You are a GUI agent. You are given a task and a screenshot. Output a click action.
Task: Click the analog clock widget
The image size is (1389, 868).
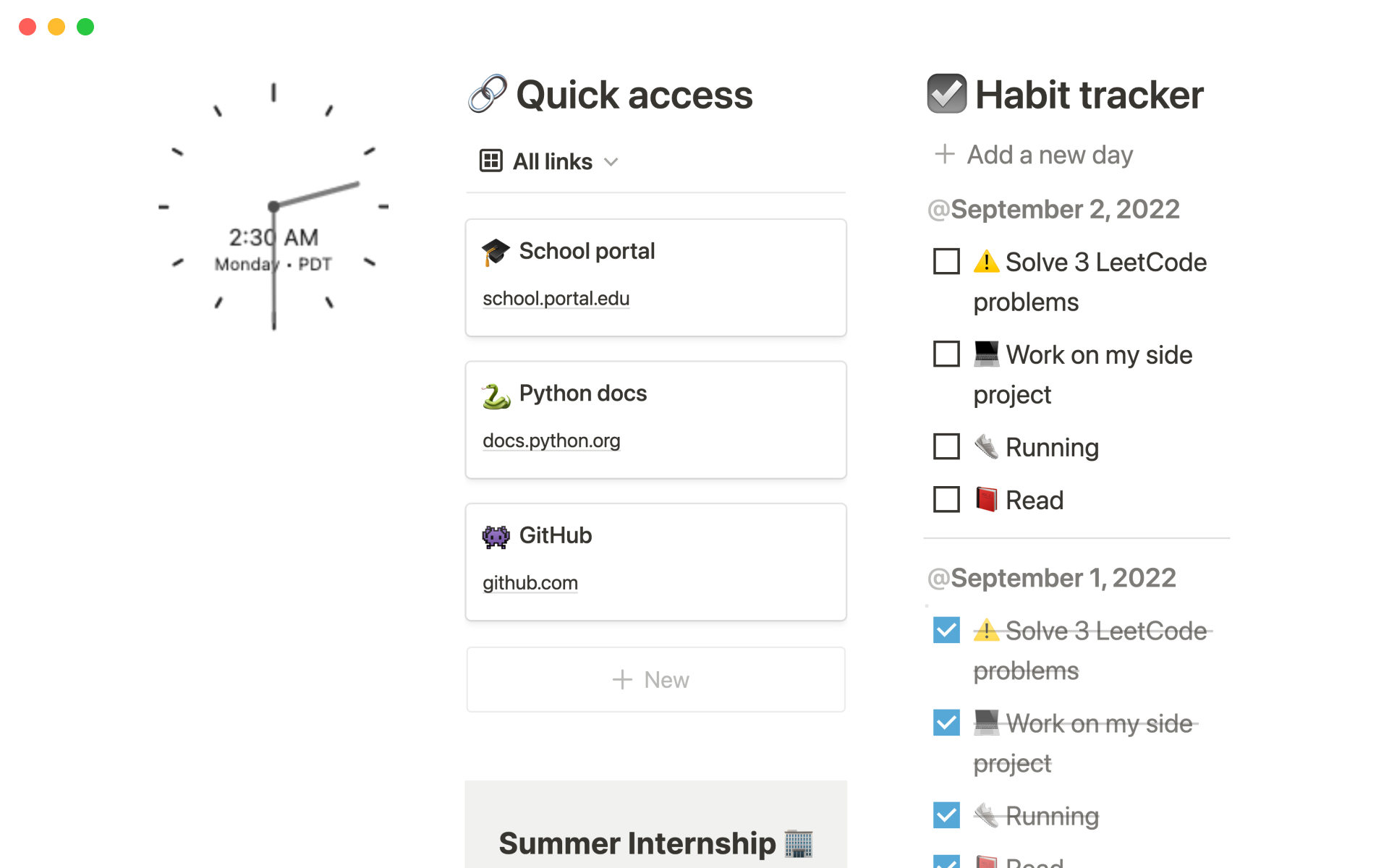273,208
